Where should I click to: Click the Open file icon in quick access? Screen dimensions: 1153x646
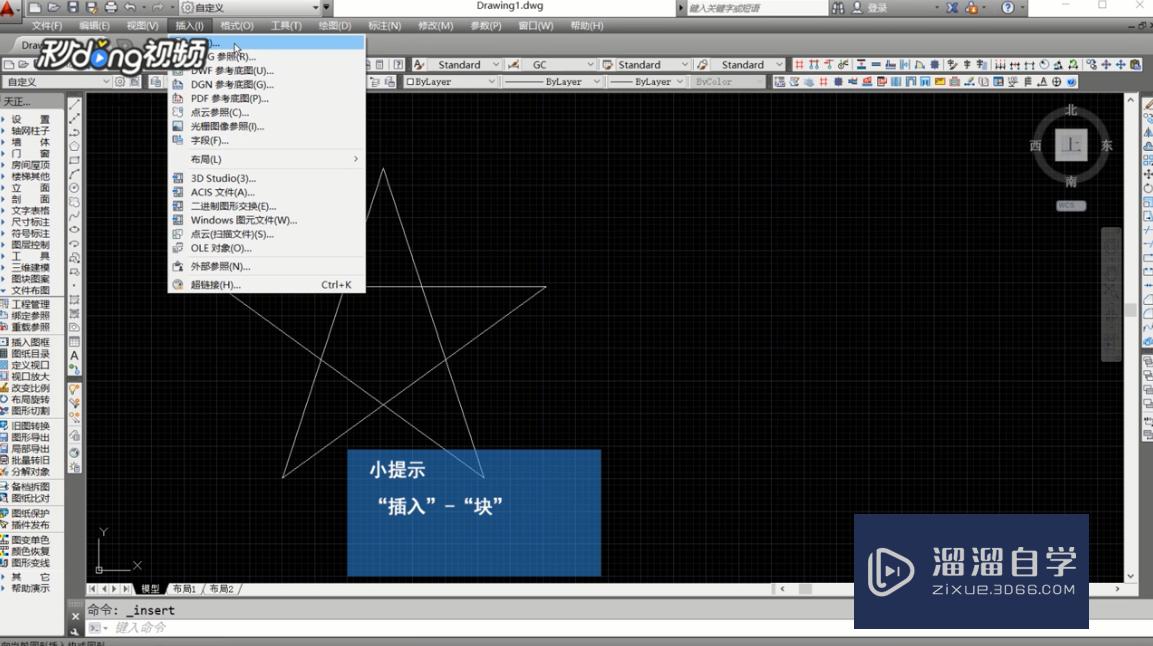click(54, 7)
